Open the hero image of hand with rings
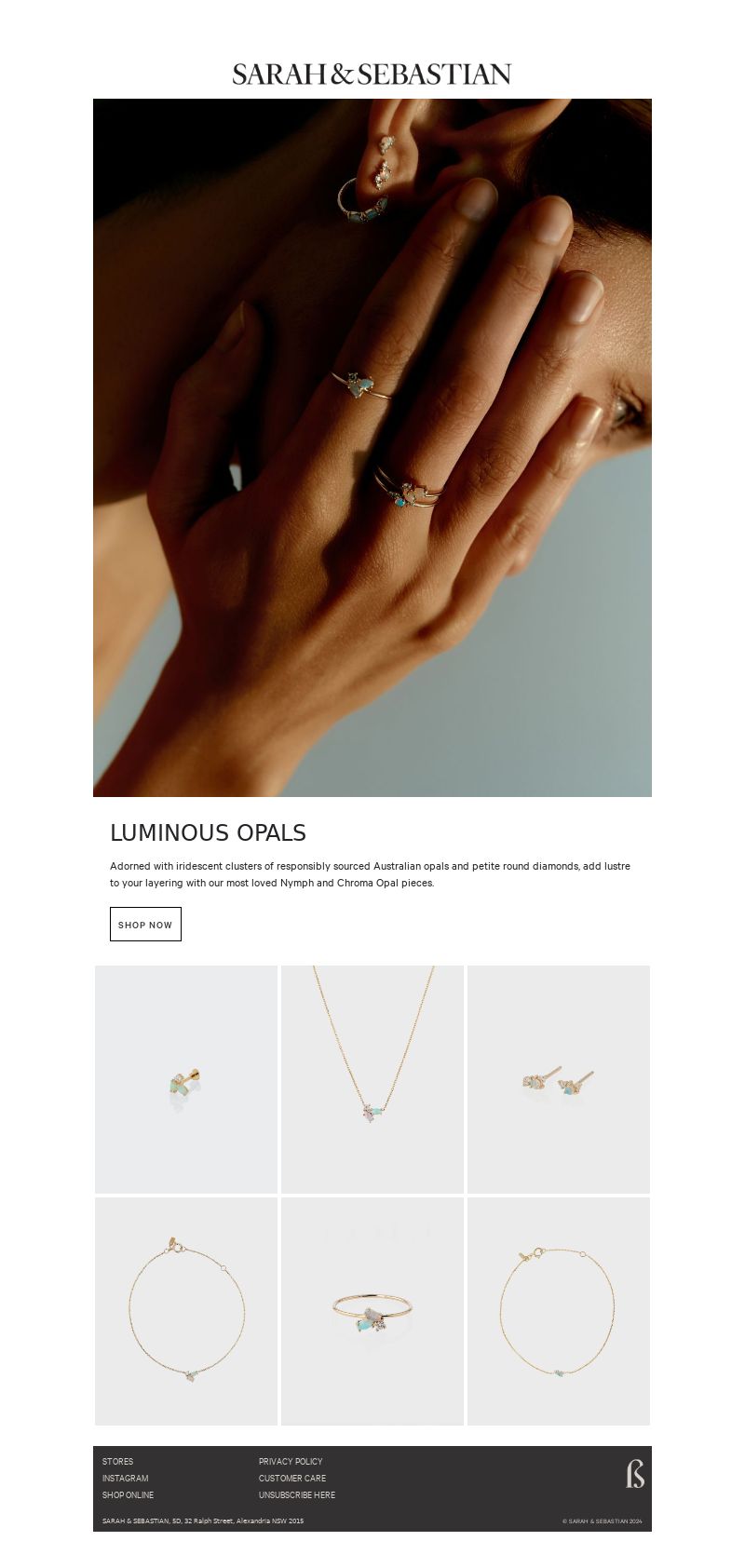The height and width of the screenshot is (1568, 745). coord(372,448)
